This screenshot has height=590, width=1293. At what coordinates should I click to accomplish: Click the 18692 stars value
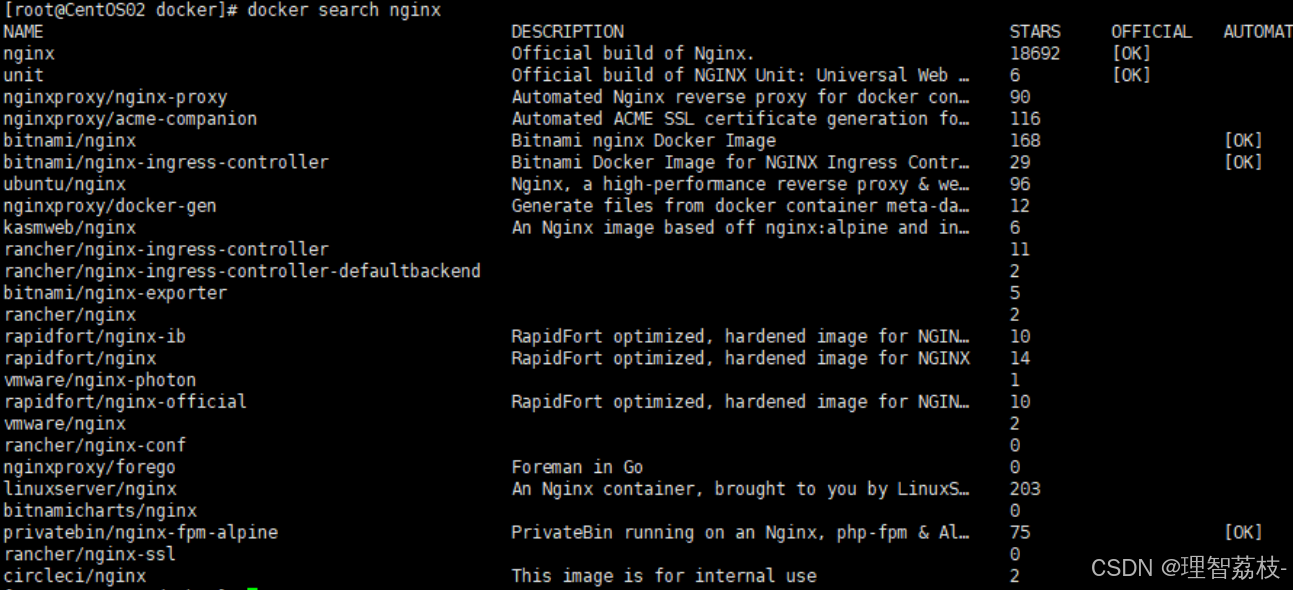pos(1035,54)
